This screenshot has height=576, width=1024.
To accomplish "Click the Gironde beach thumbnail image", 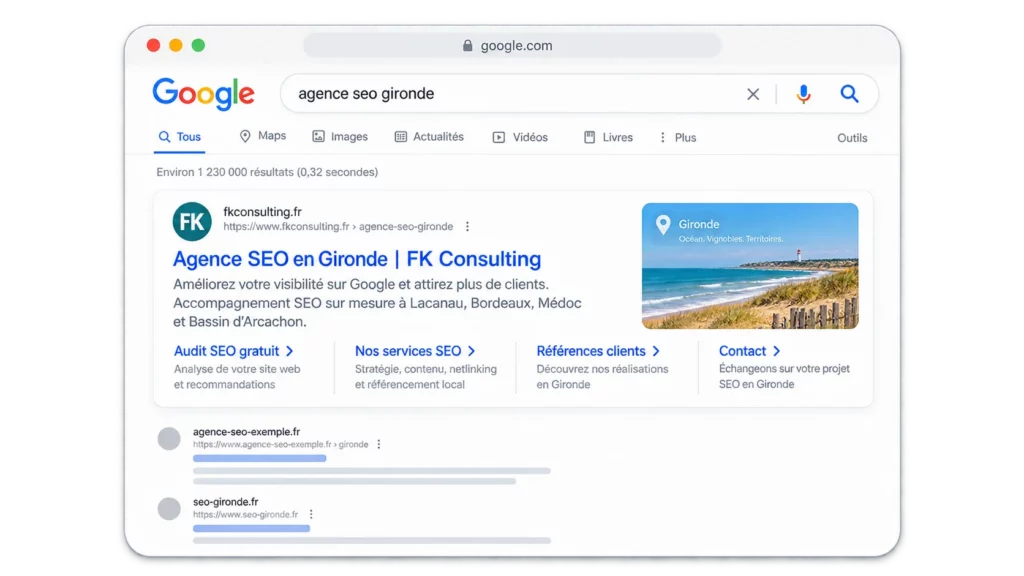I will pos(750,266).
